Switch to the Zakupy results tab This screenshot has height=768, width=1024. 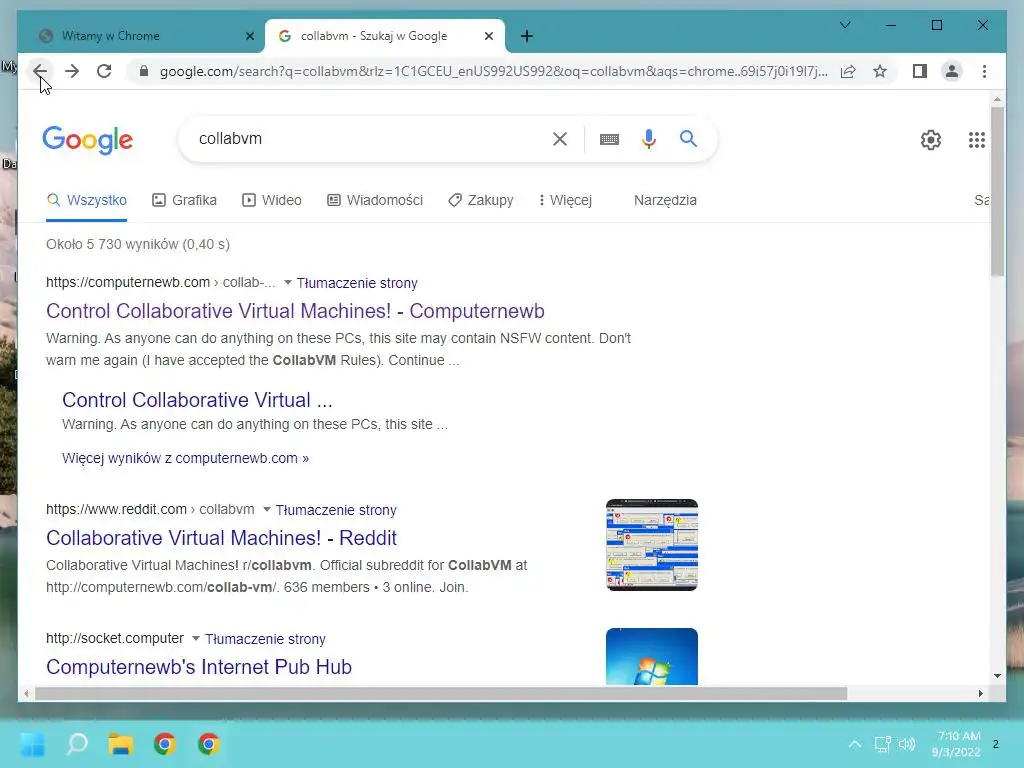coord(481,200)
